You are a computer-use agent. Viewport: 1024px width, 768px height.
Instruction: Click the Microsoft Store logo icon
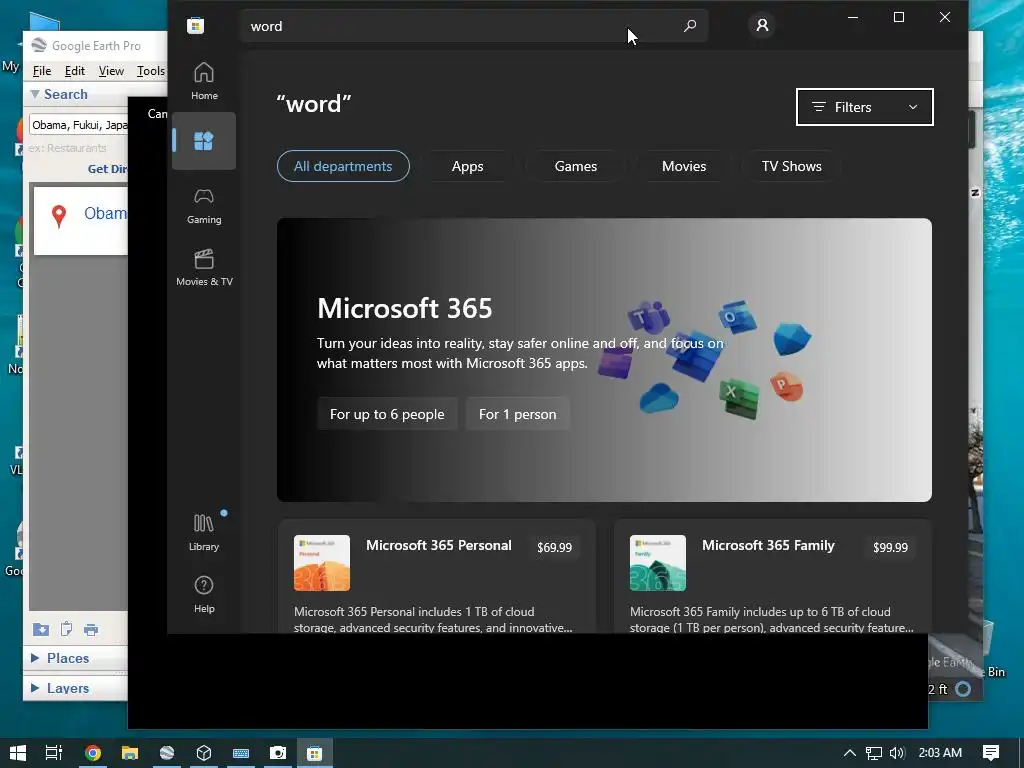point(195,25)
